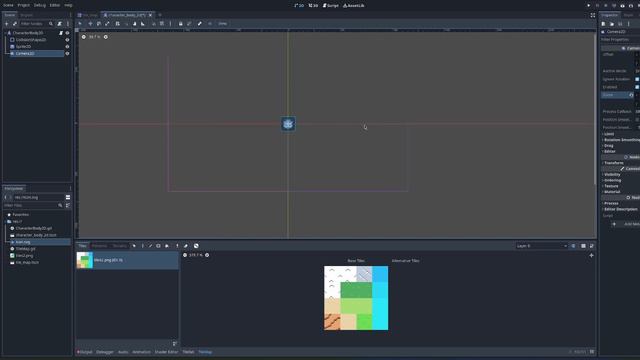The width and height of the screenshot is (640, 360).
Task: Toggle distraction free mode icon
Action: (x=593, y=15)
